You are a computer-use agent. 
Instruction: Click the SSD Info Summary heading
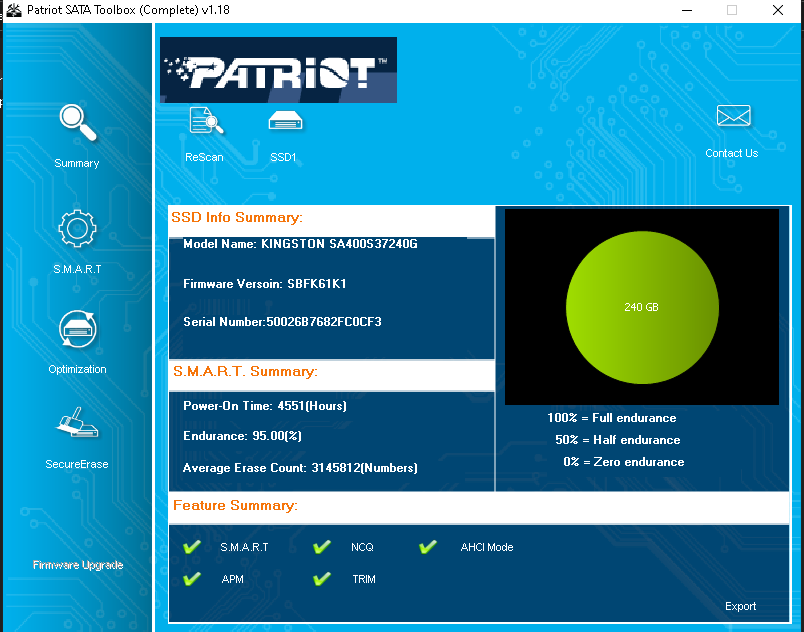(x=237, y=217)
